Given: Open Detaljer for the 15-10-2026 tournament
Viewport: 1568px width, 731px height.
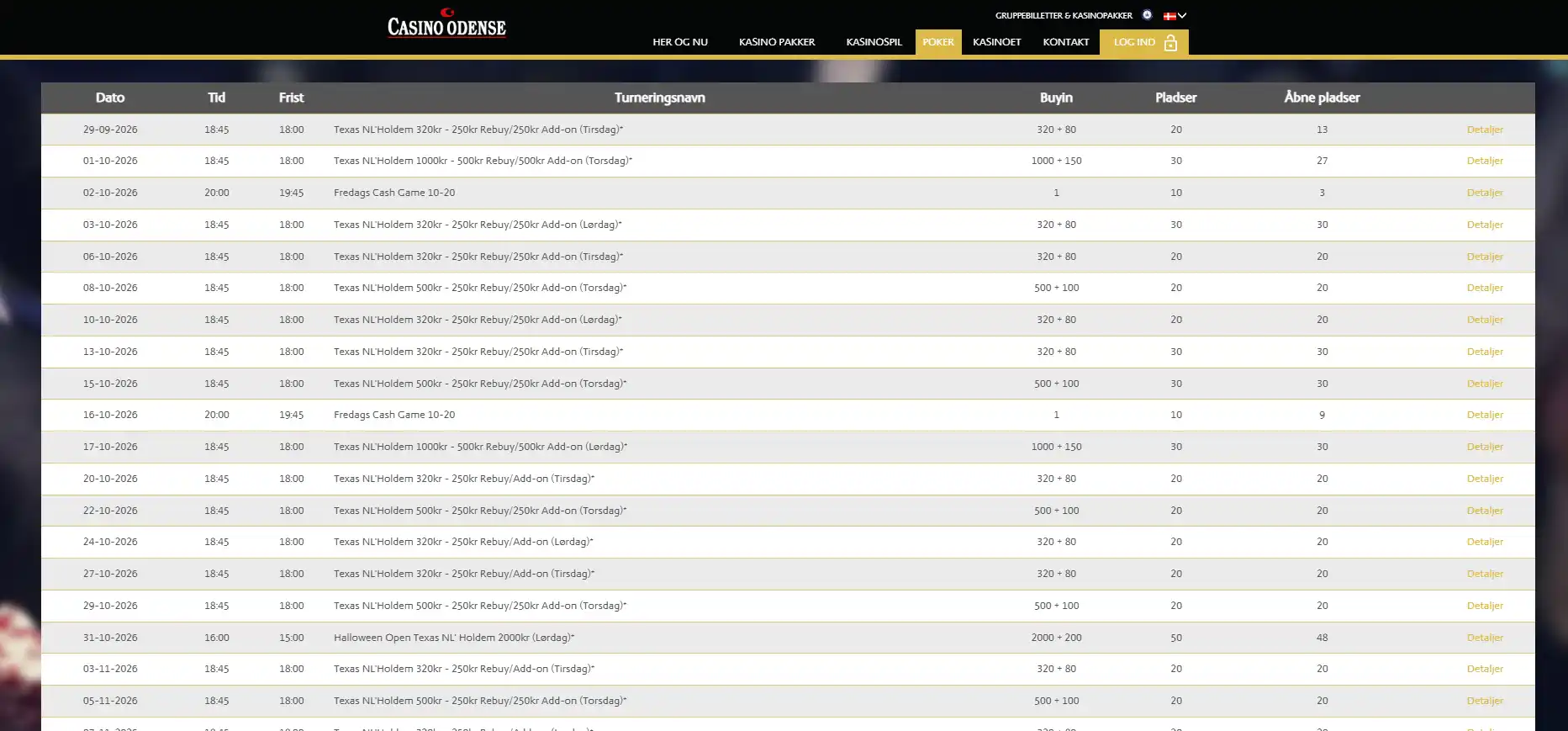Looking at the screenshot, I should click(x=1486, y=384).
